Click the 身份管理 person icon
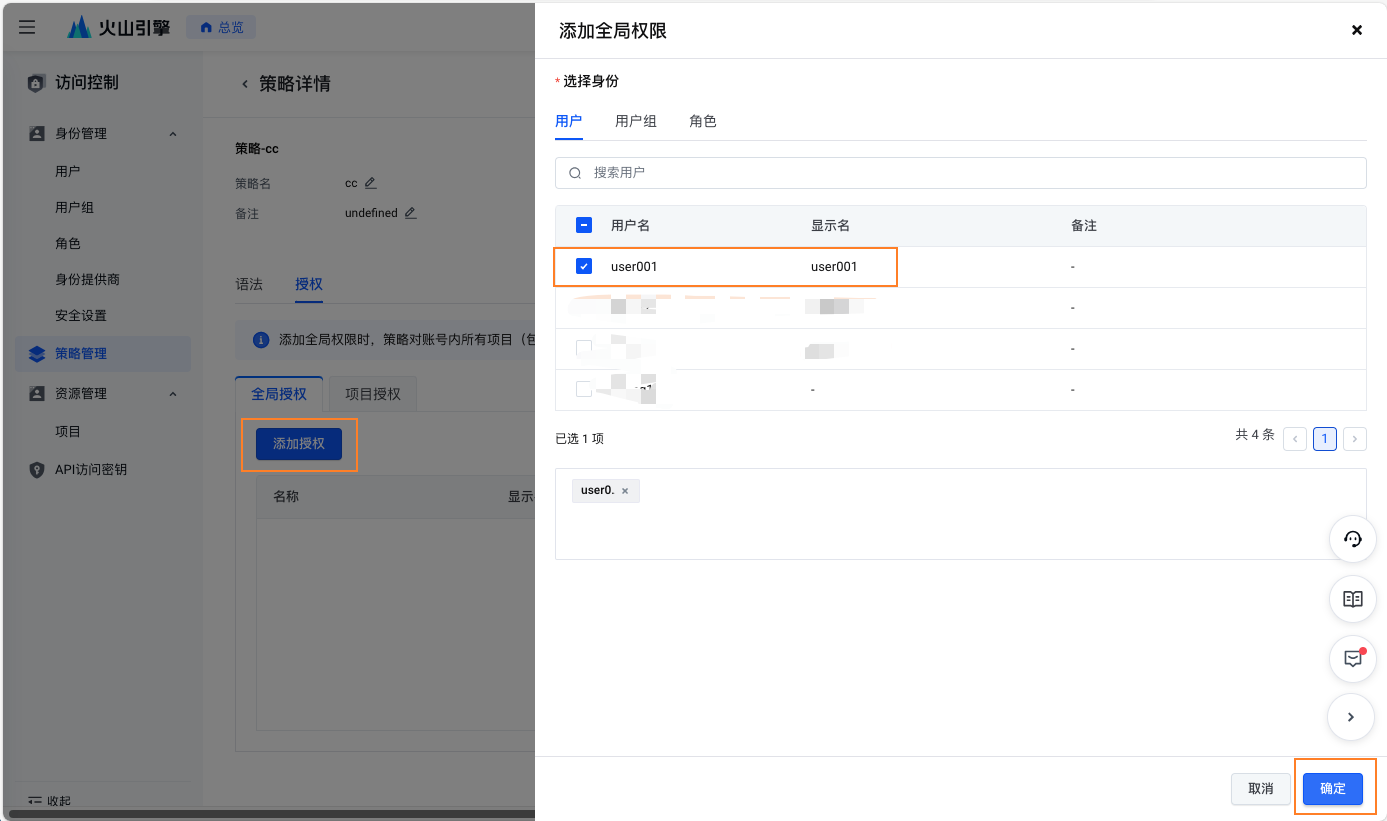The image size is (1387, 821). tap(37, 133)
